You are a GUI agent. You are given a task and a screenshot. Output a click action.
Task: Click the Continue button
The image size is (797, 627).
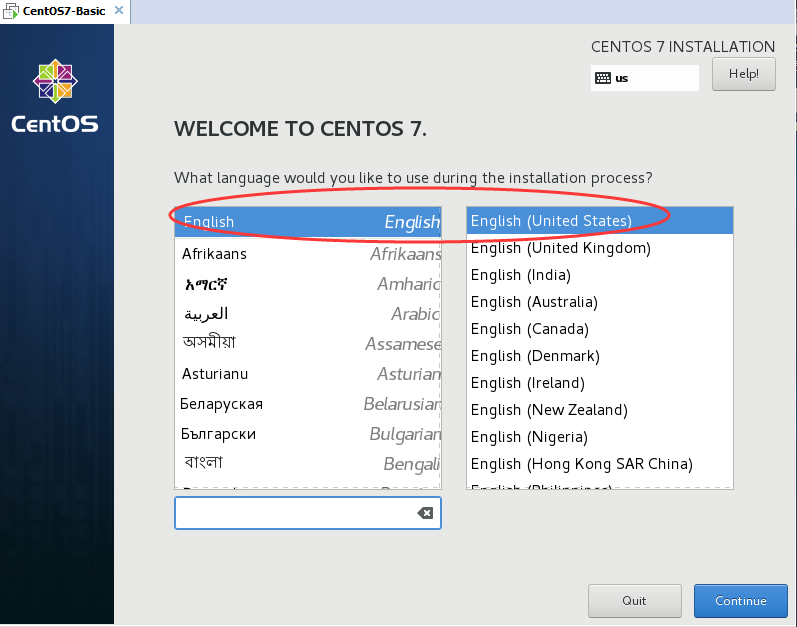[x=741, y=601]
